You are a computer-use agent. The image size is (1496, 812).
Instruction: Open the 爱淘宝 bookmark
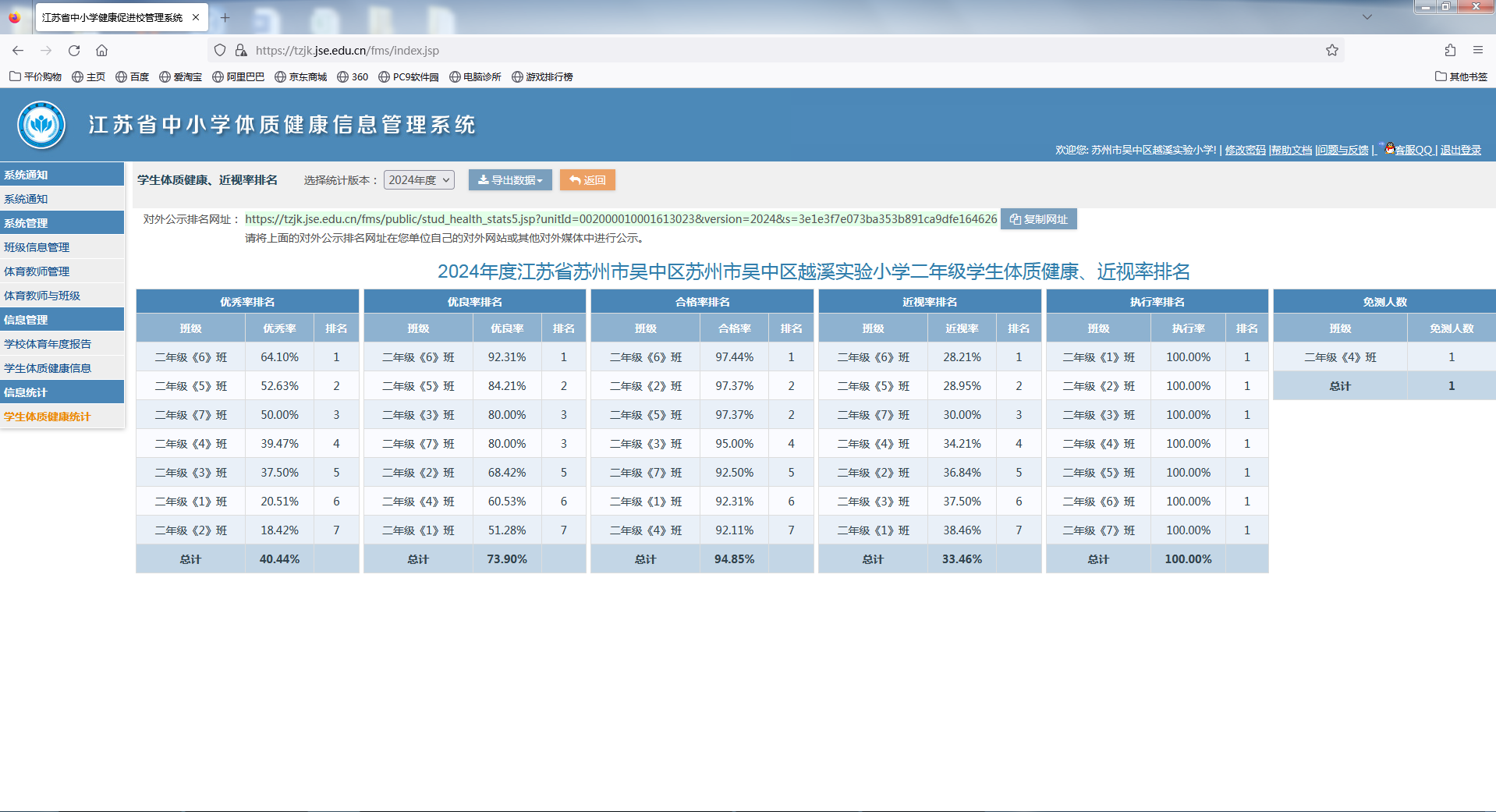pos(180,76)
